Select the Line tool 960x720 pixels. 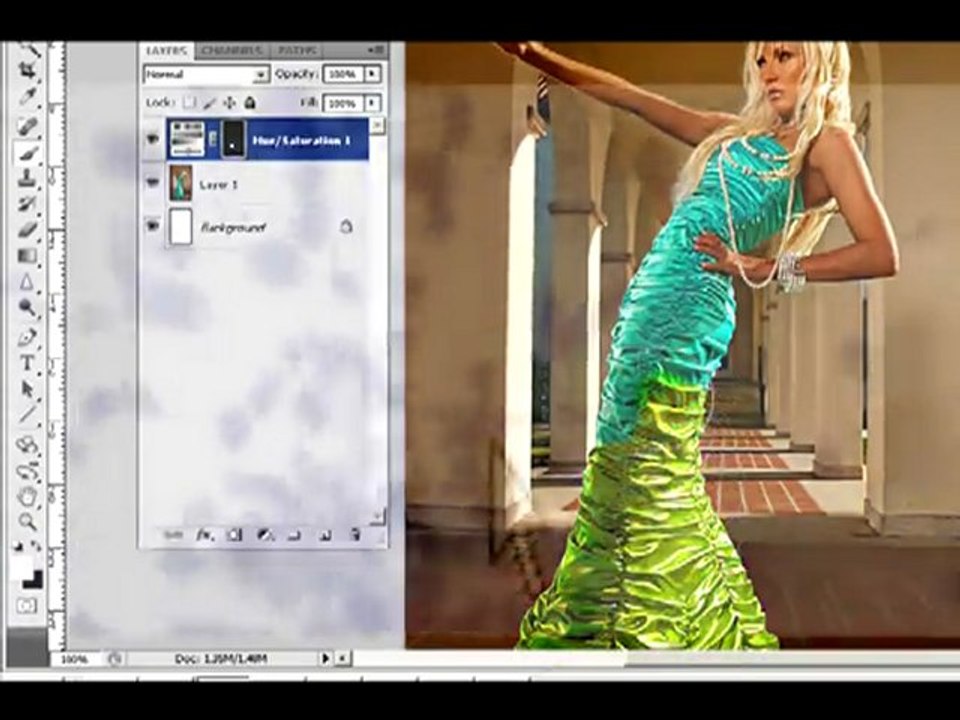point(28,414)
